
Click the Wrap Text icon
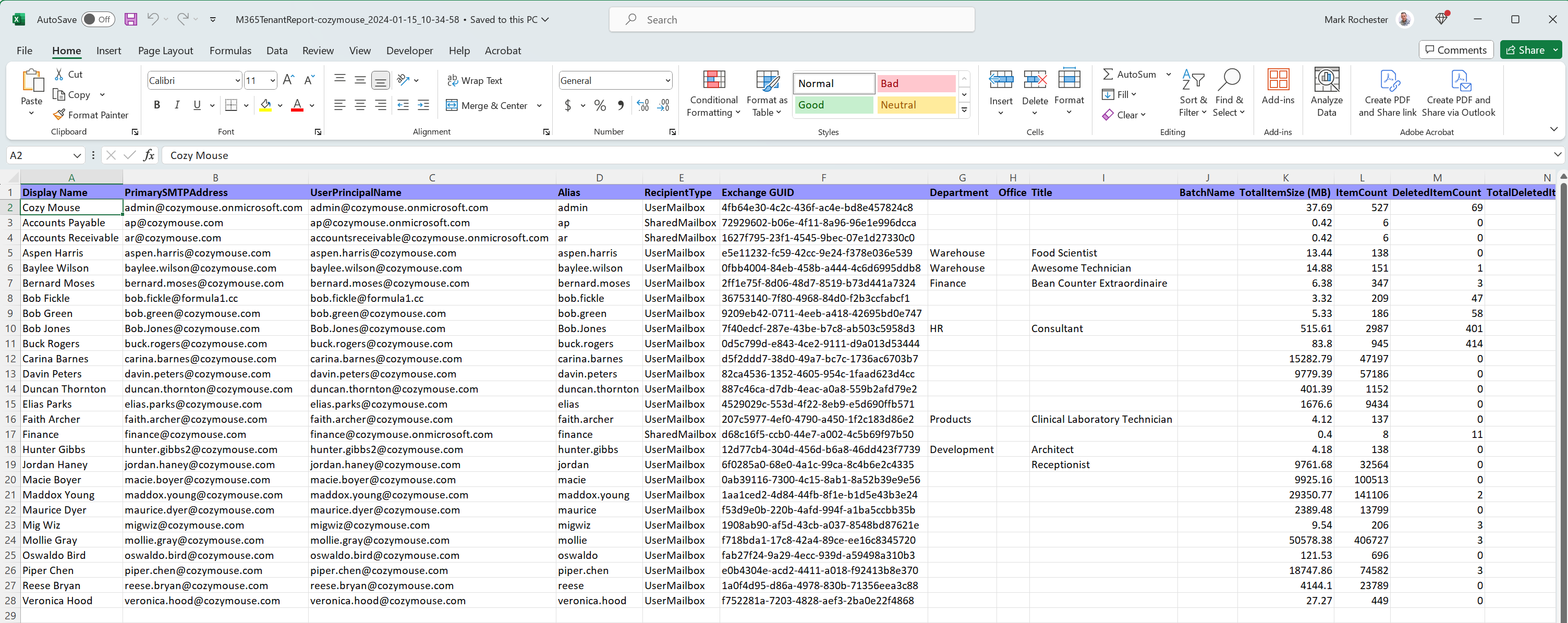point(452,80)
